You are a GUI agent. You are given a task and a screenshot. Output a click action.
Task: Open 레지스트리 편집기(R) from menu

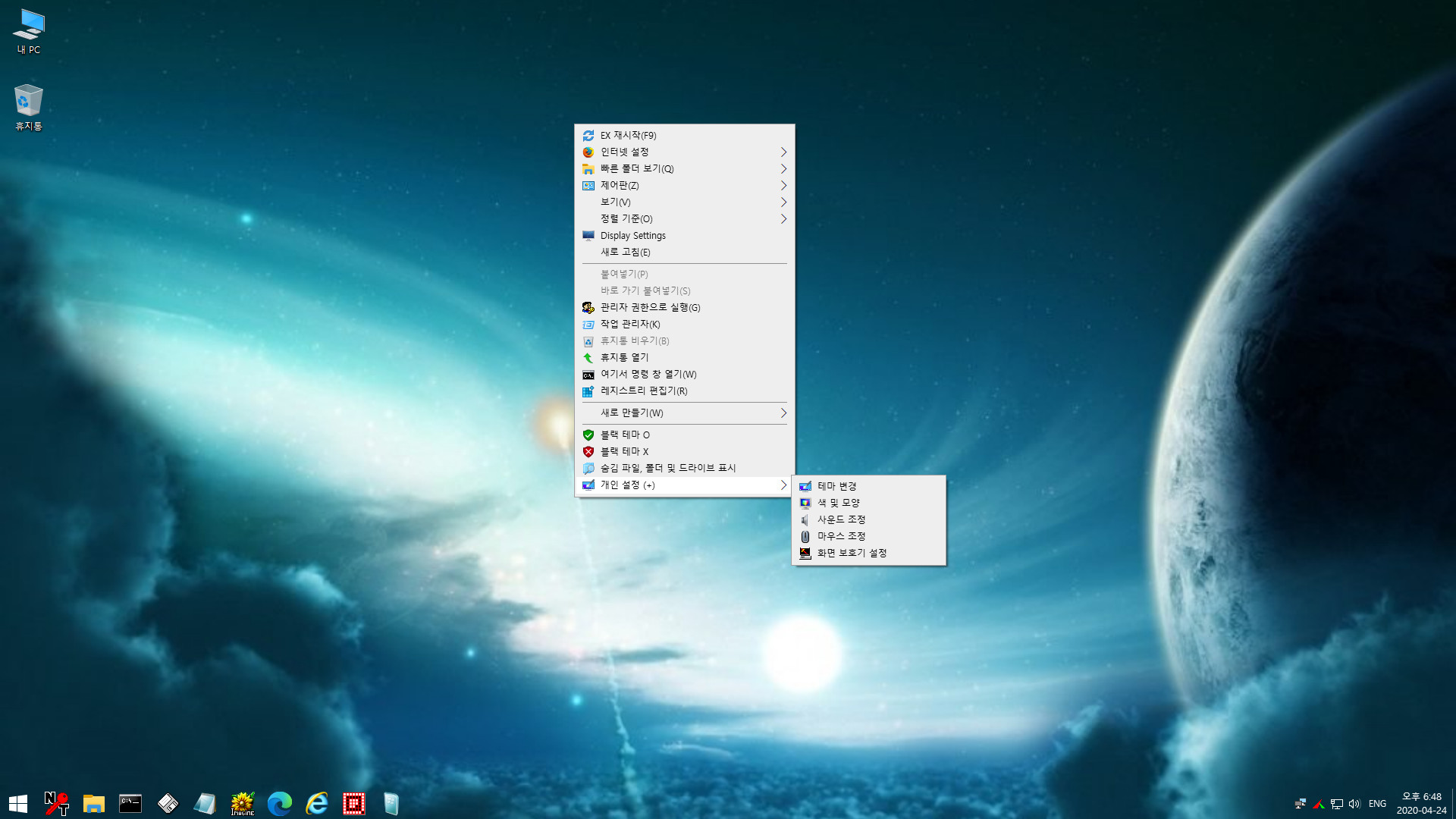coord(685,391)
